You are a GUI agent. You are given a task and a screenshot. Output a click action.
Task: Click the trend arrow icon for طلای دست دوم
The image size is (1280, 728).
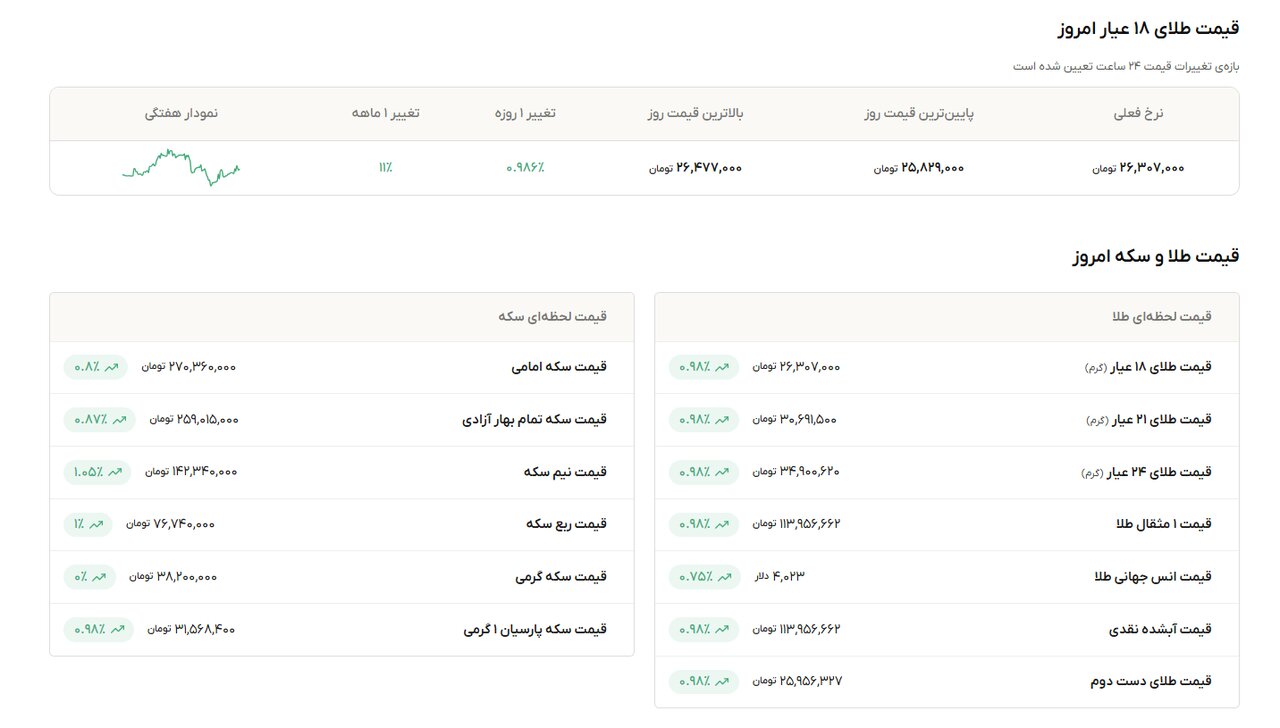pyautogui.click(x=722, y=682)
